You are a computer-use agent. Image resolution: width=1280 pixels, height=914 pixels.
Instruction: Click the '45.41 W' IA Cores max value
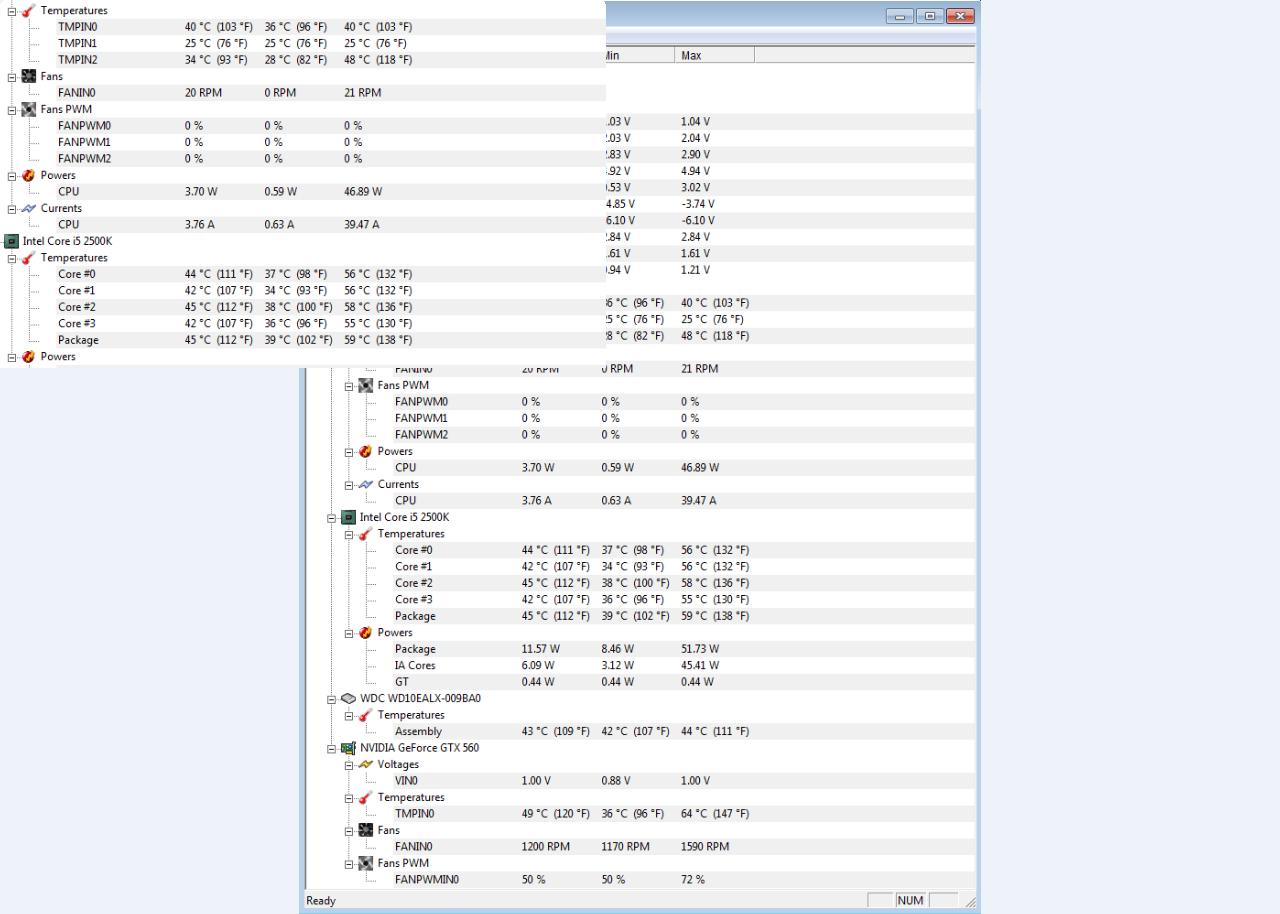(x=700, y=665)
